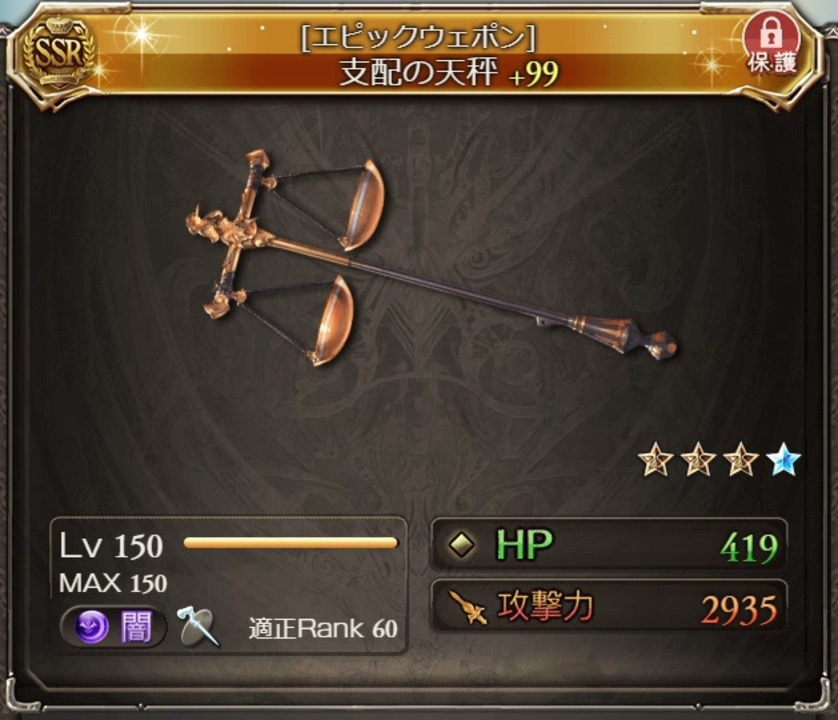Click the HP 419 stat row
The image size is (838, 720).
click(x=609, y=545)
